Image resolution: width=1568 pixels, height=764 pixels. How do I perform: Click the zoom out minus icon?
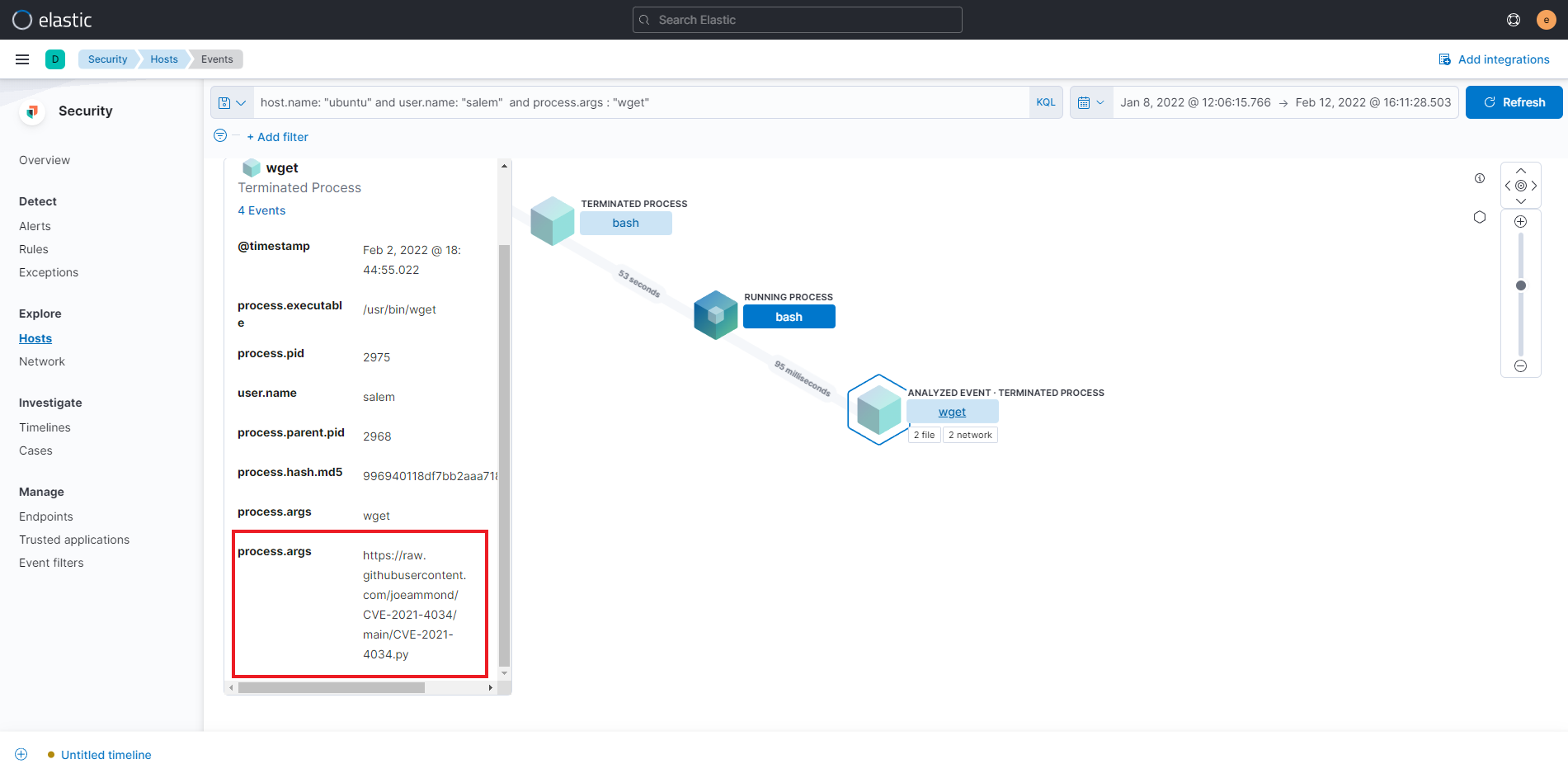1520,365
